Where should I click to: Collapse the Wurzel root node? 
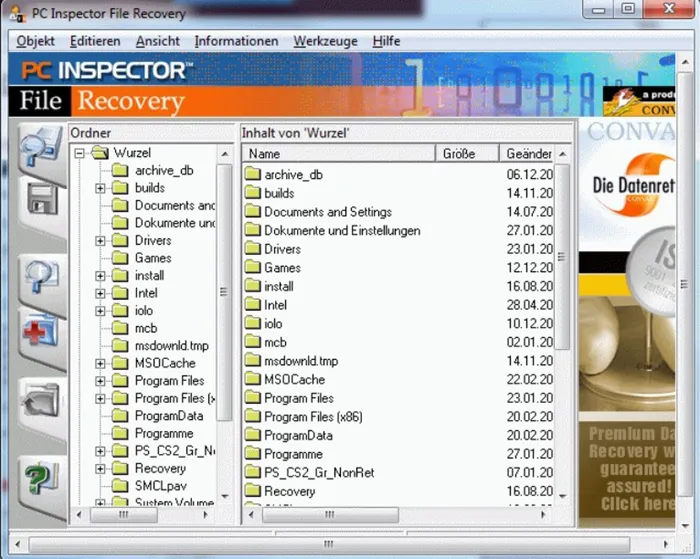[79, 153]
